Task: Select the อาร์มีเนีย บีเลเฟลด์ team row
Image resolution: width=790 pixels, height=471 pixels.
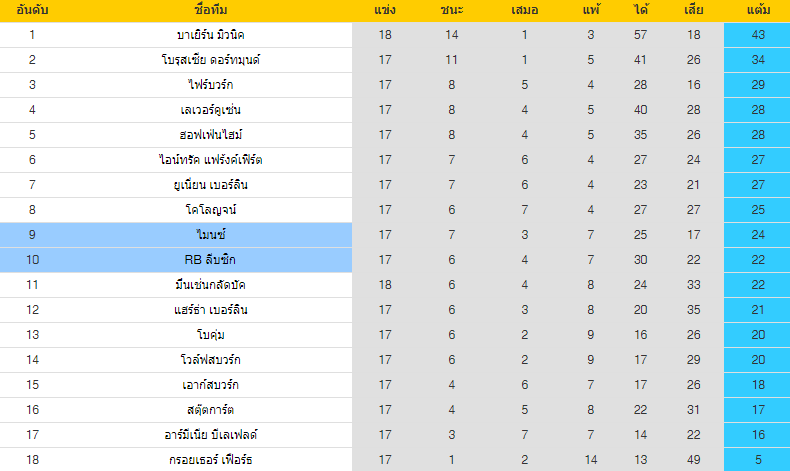Action: (x=395, y=435)
